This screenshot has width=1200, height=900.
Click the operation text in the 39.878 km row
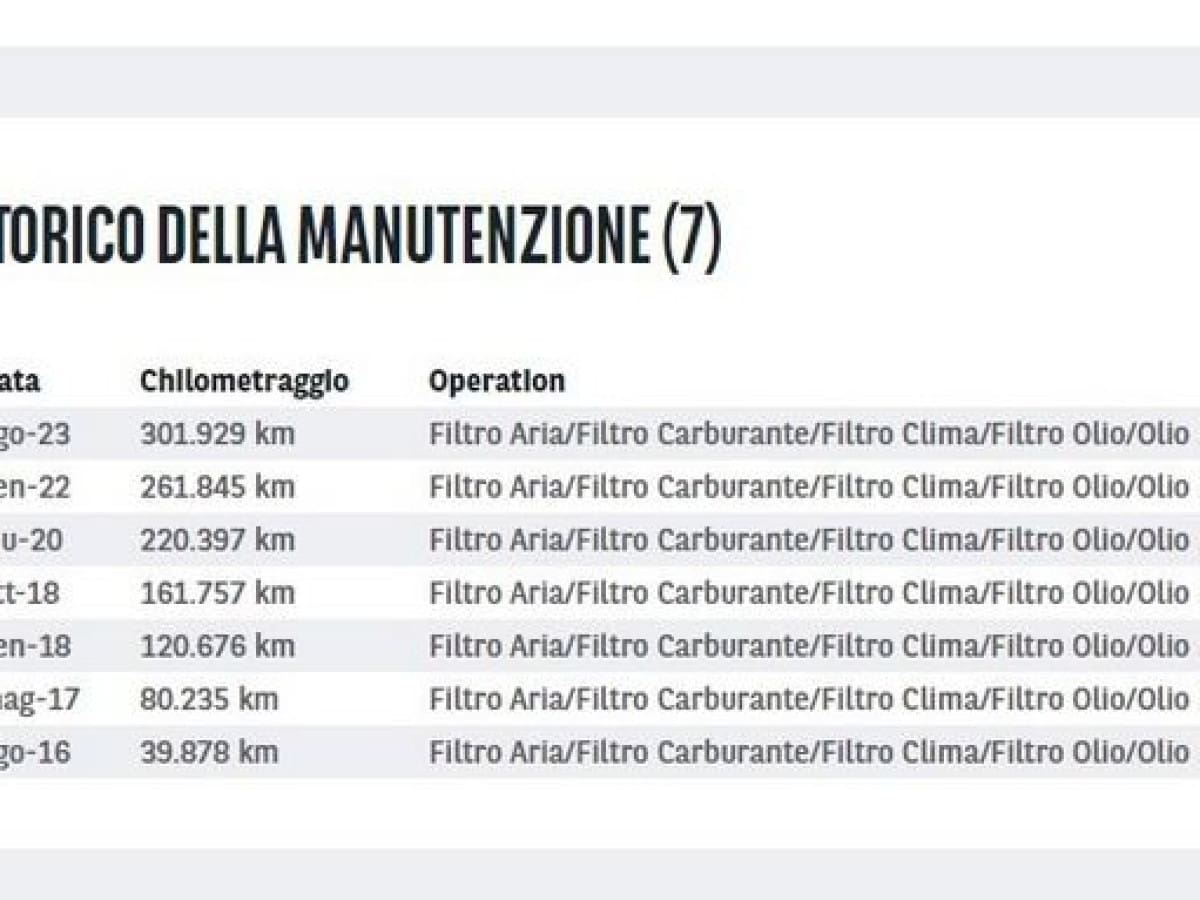(x=808, y=752)
